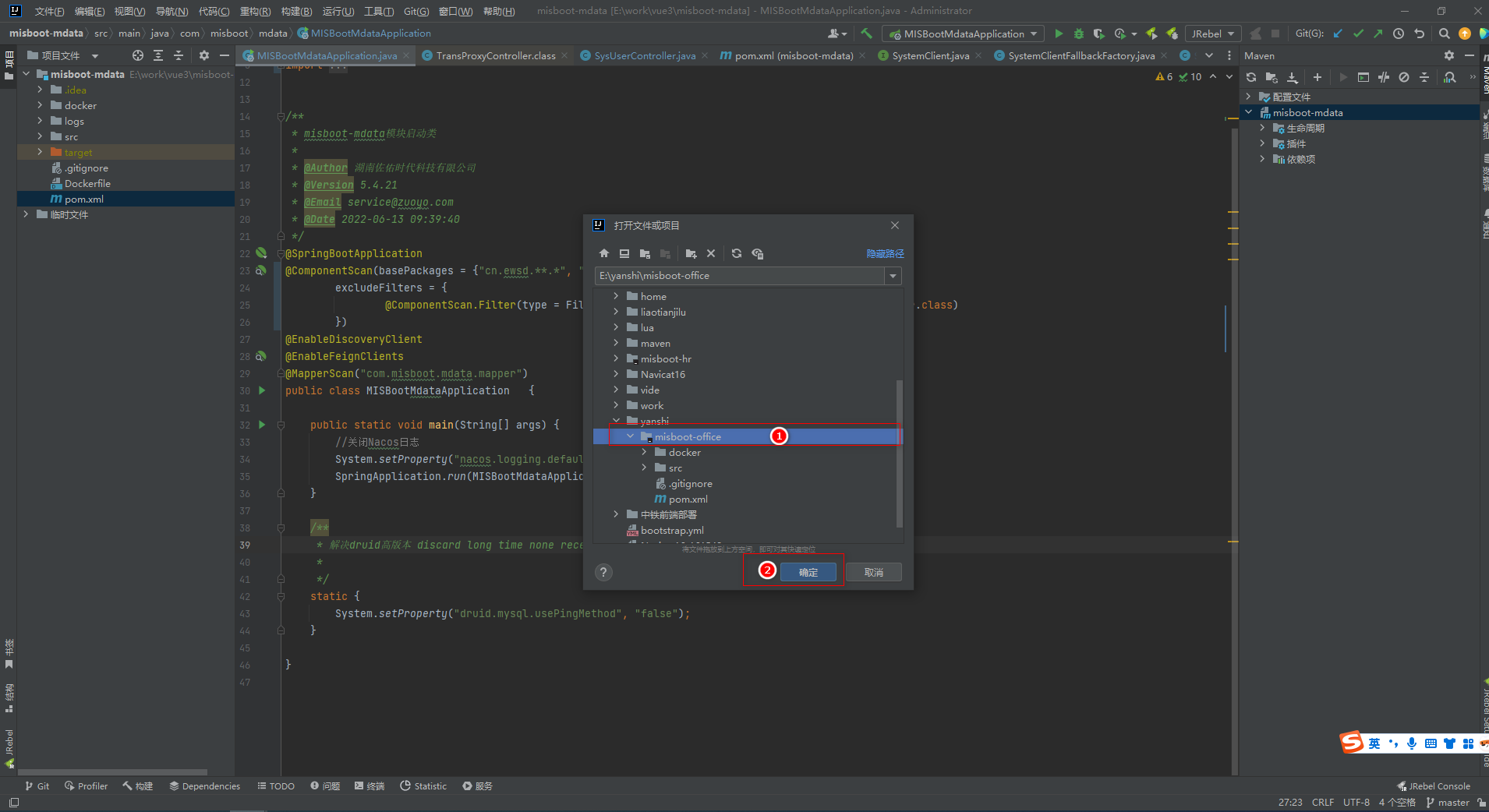Delete selected item in open dialog
The width and height of the screenshot is (1489, 812).
pyautogui.click(x=711, y=253)
